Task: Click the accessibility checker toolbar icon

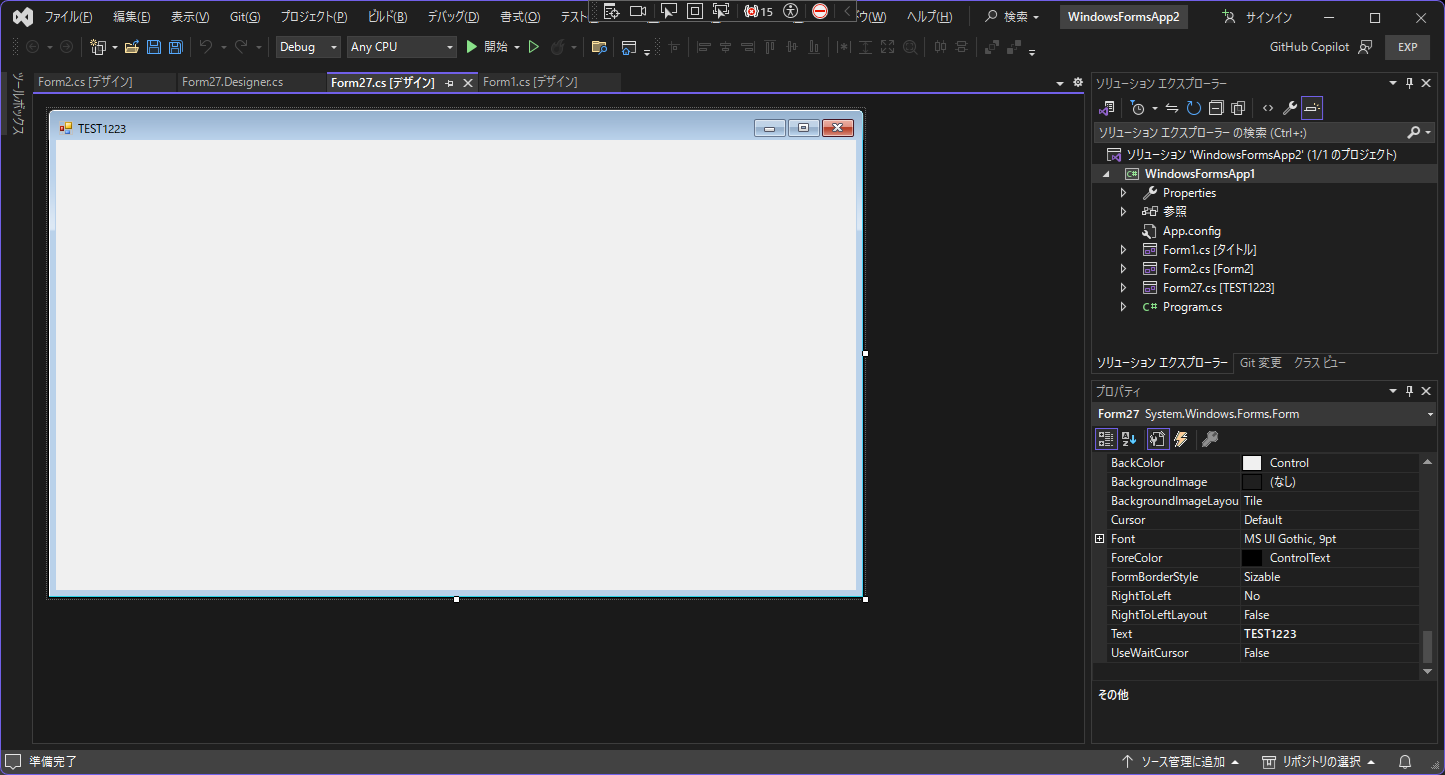Action: (789, 12)
